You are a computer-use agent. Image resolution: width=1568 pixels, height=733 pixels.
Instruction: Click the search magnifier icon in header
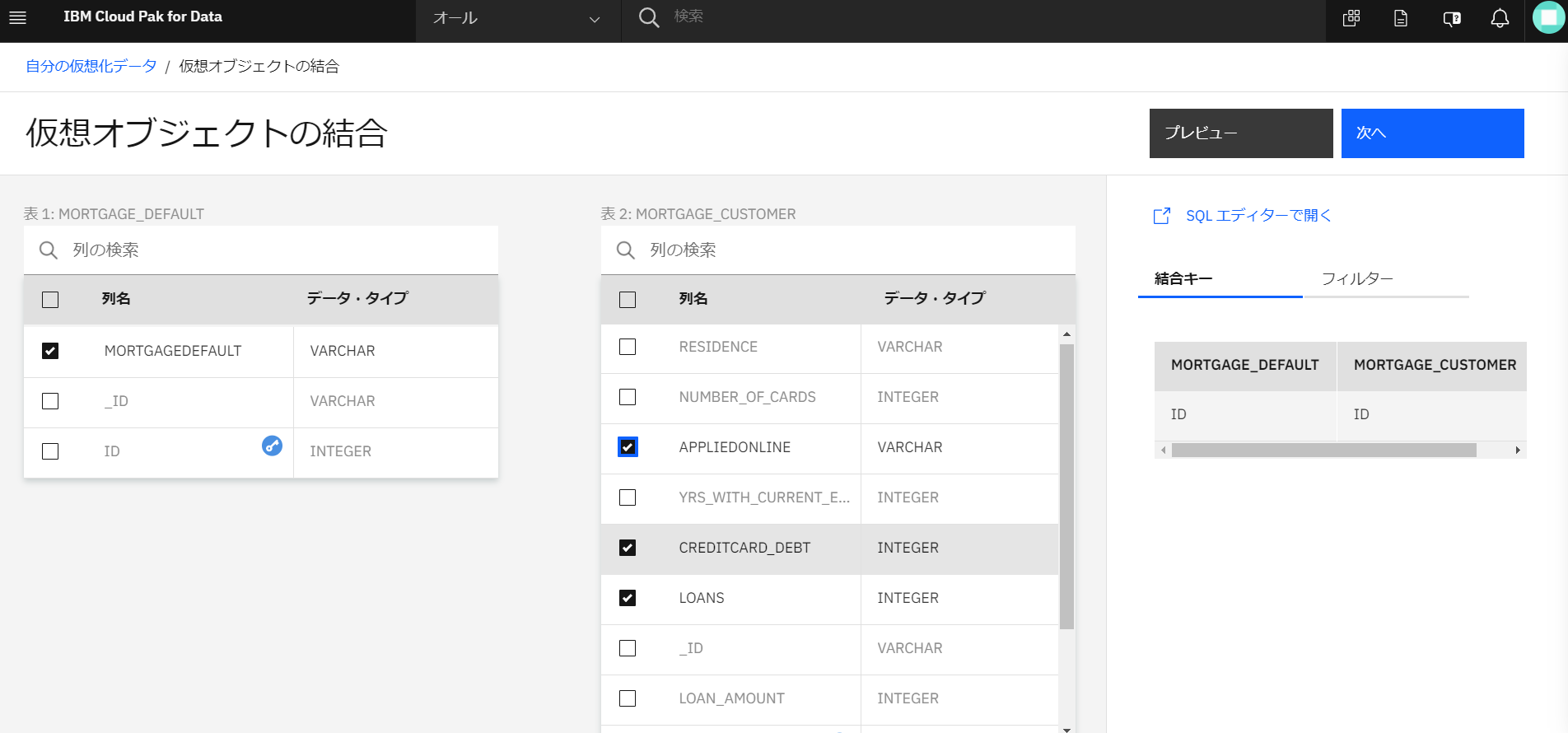(649, 17)
